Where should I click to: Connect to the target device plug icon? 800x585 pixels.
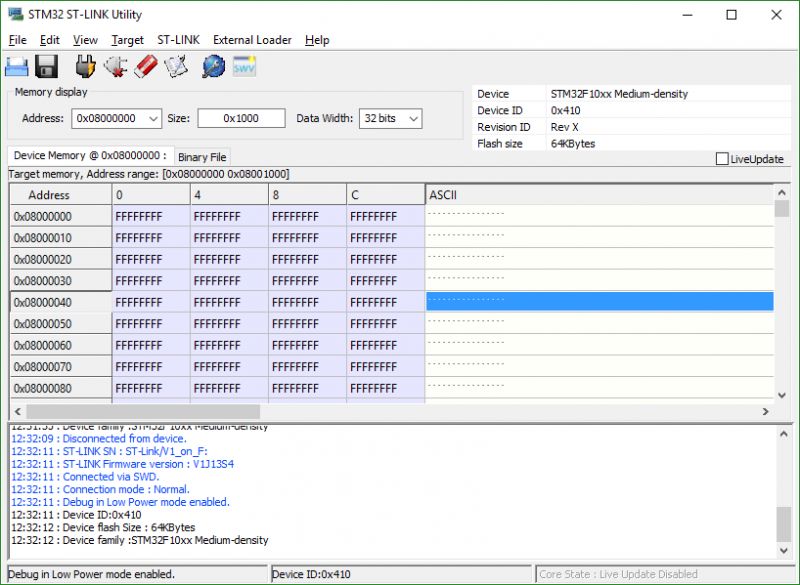(85, 65)
